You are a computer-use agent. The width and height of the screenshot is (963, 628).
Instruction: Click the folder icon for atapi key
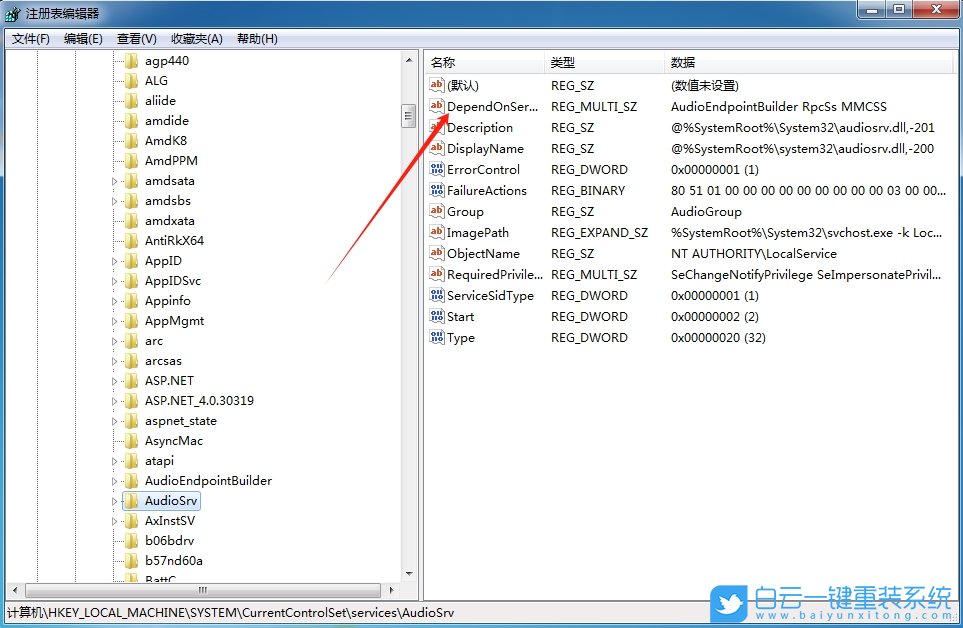coord(133,460)
